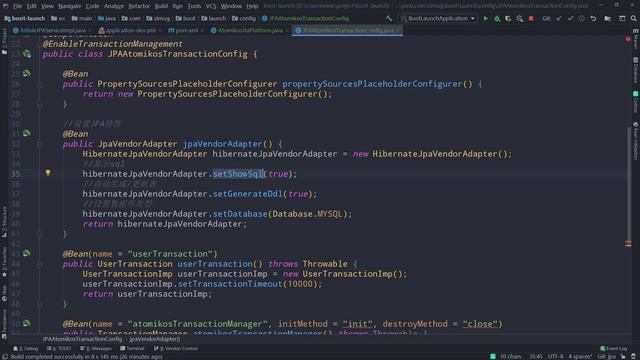Open the VCS menu
The height and width of the screenshot is (360, 640).
pyautogui.click(x=211, y=6)
